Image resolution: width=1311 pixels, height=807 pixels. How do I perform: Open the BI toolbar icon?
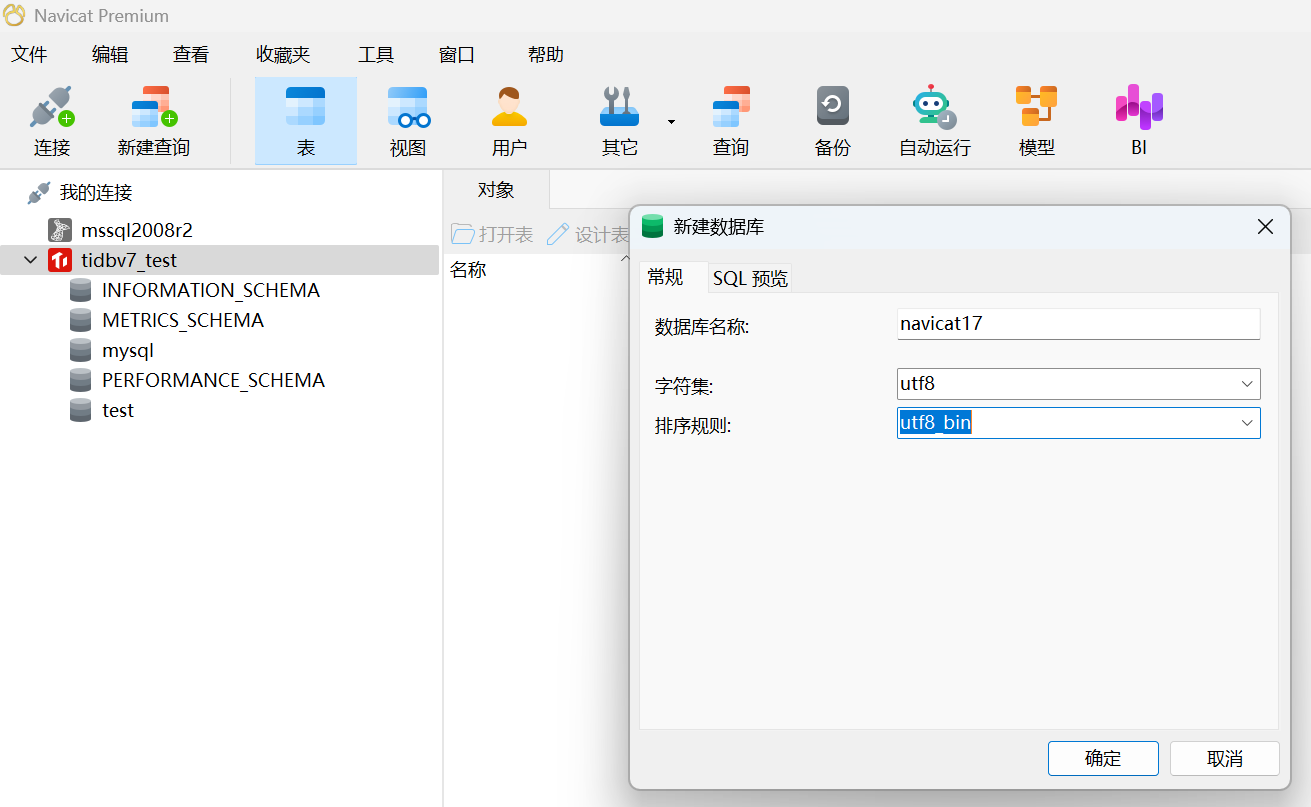pos(1139,107)
